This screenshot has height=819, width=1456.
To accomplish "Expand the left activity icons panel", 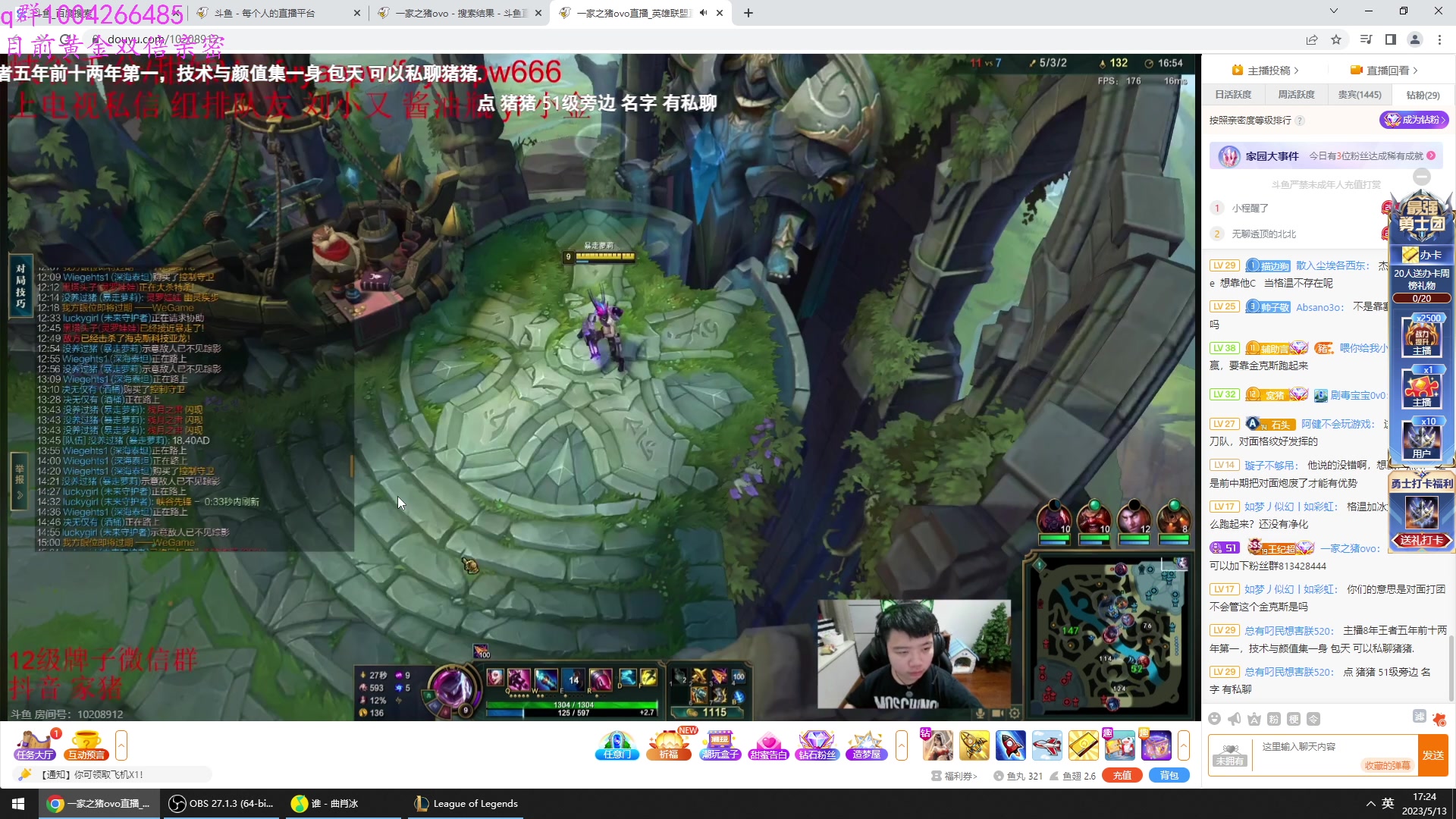I will [121, 745].
